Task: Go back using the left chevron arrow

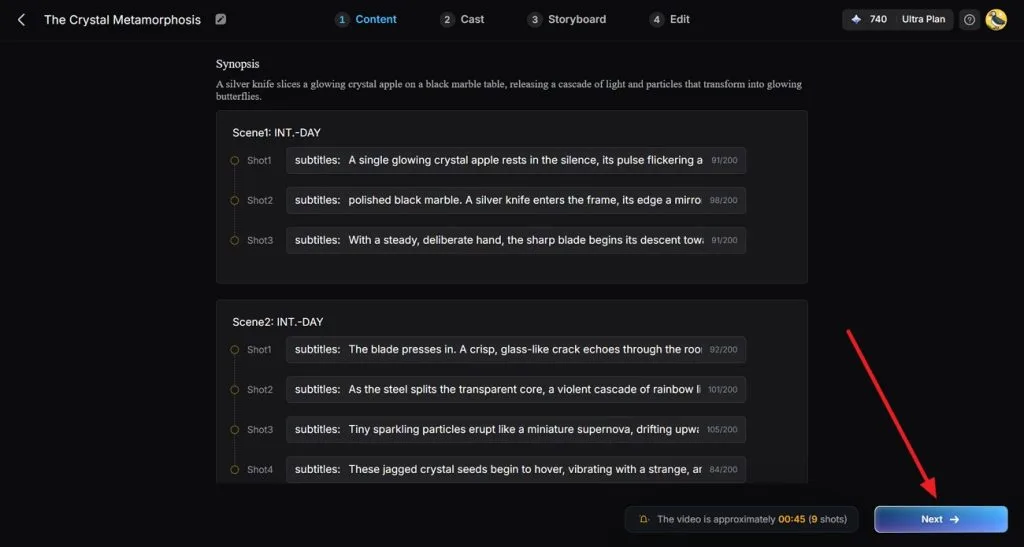Action: pos(22,20)
